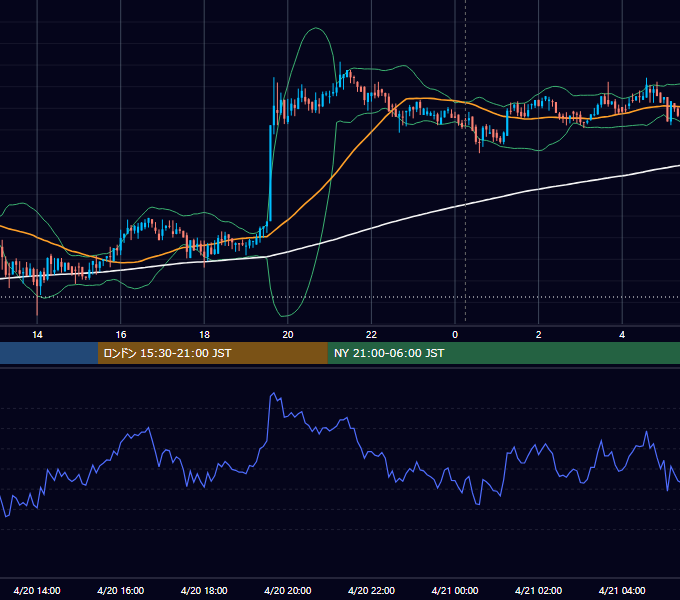This screenshot has width=680, height=600.
Task: Click the NY 21:00-06:00 JST session band
Action: (503, 353)
